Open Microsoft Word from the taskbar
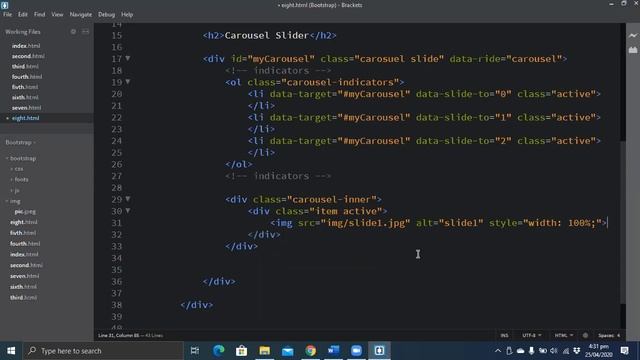The width and height of the screenshot is (640, 360). [x=333, y=351]
